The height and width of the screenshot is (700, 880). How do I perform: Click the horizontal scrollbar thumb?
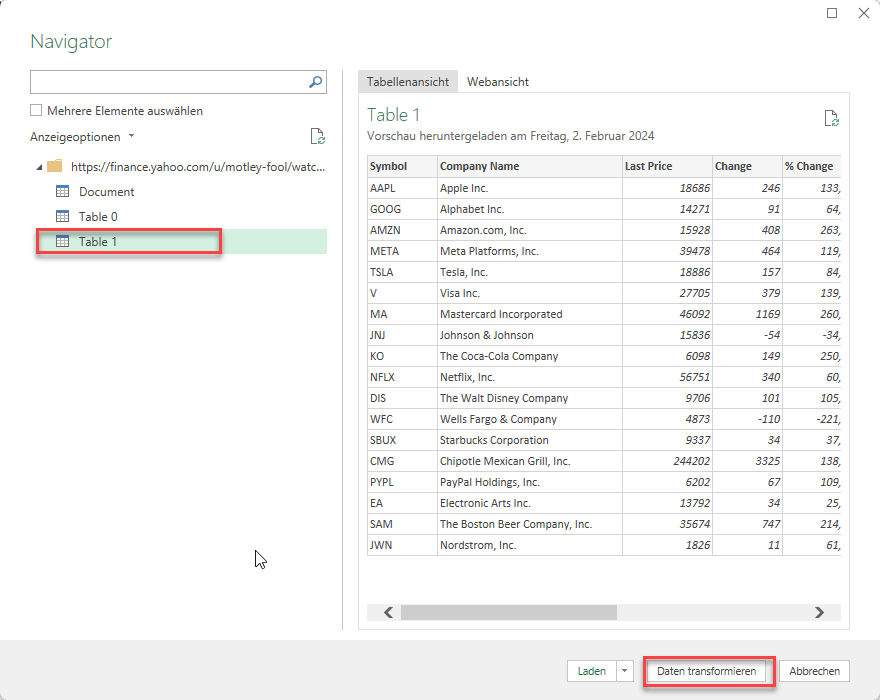pos(508,612)
